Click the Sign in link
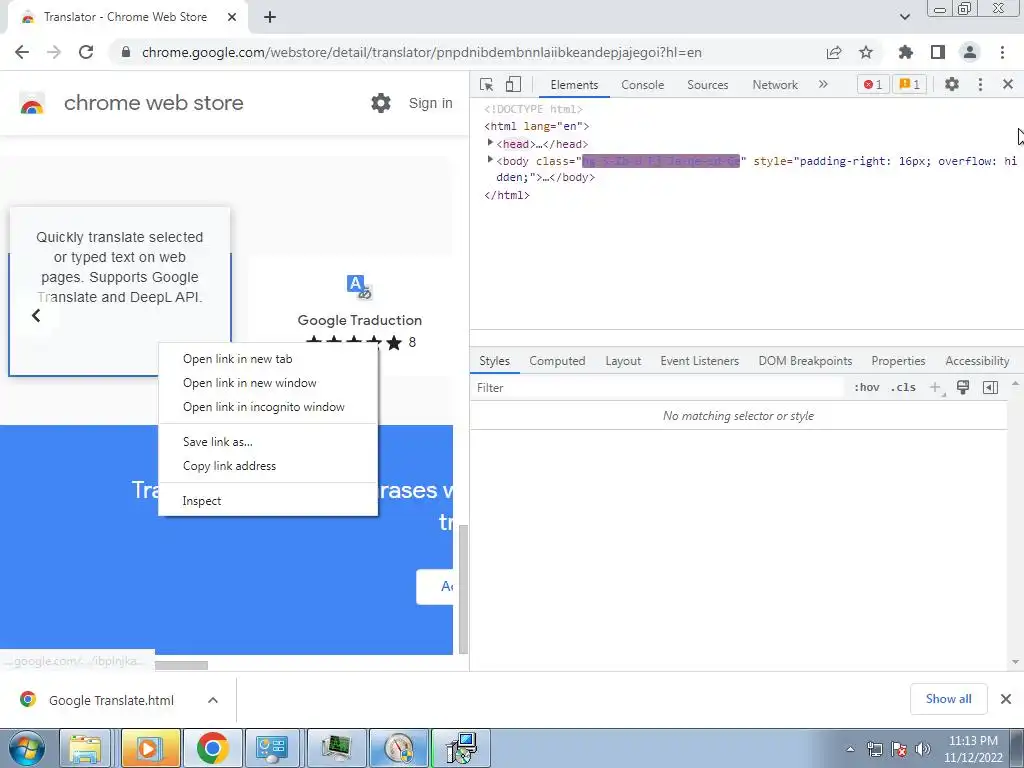Image resolution: width=1024 pixels, height=768 pixels. click(x=430, y=103)
